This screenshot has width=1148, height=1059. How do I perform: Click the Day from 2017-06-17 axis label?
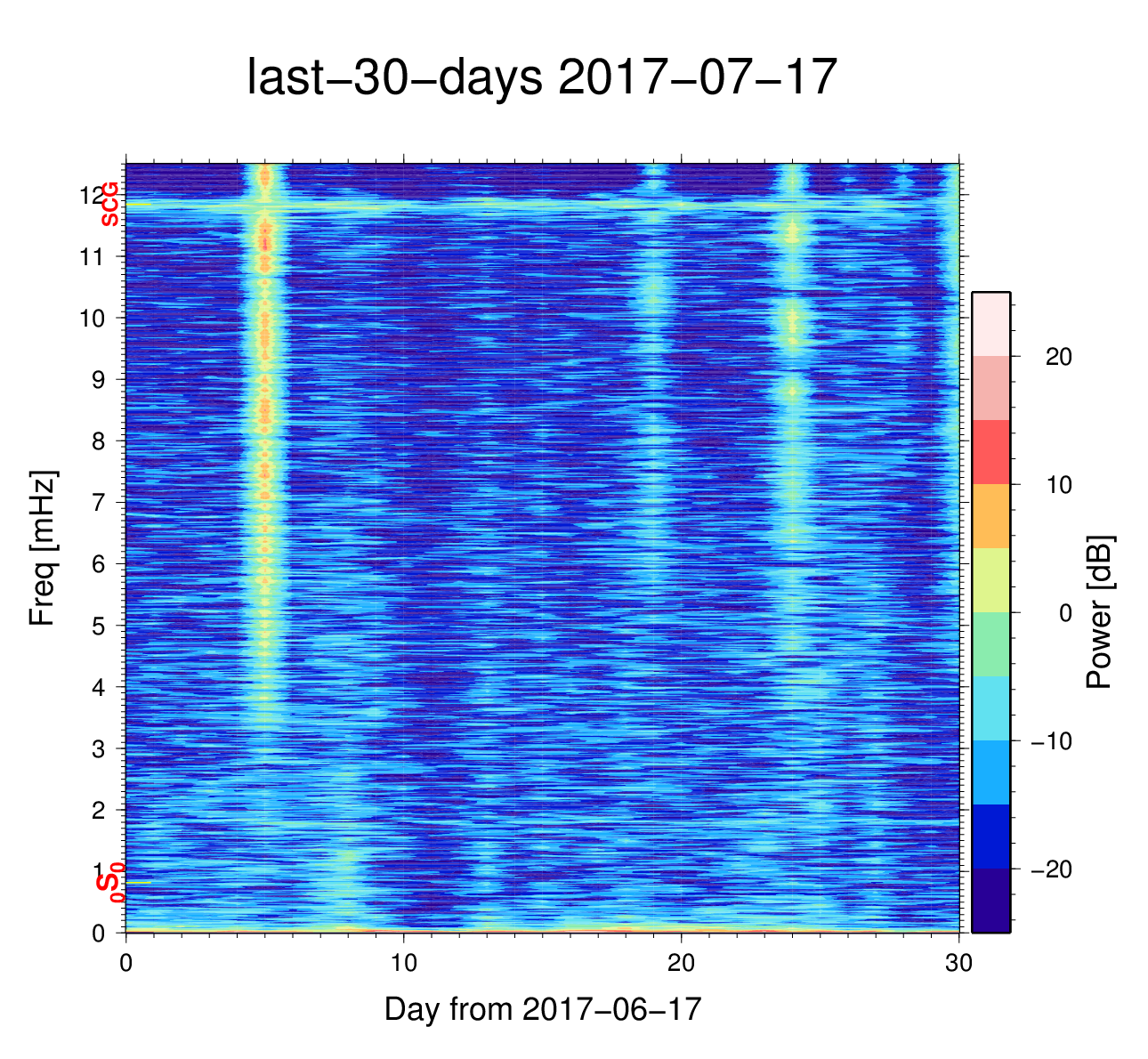tap(543, 1009)
